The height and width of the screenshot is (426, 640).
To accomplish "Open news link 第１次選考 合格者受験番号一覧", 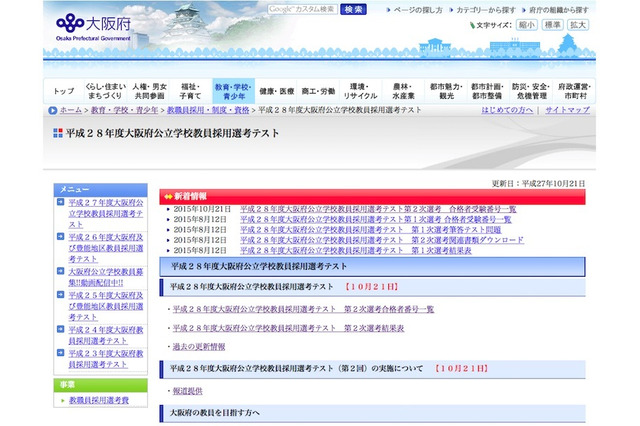I will [376, 219].
